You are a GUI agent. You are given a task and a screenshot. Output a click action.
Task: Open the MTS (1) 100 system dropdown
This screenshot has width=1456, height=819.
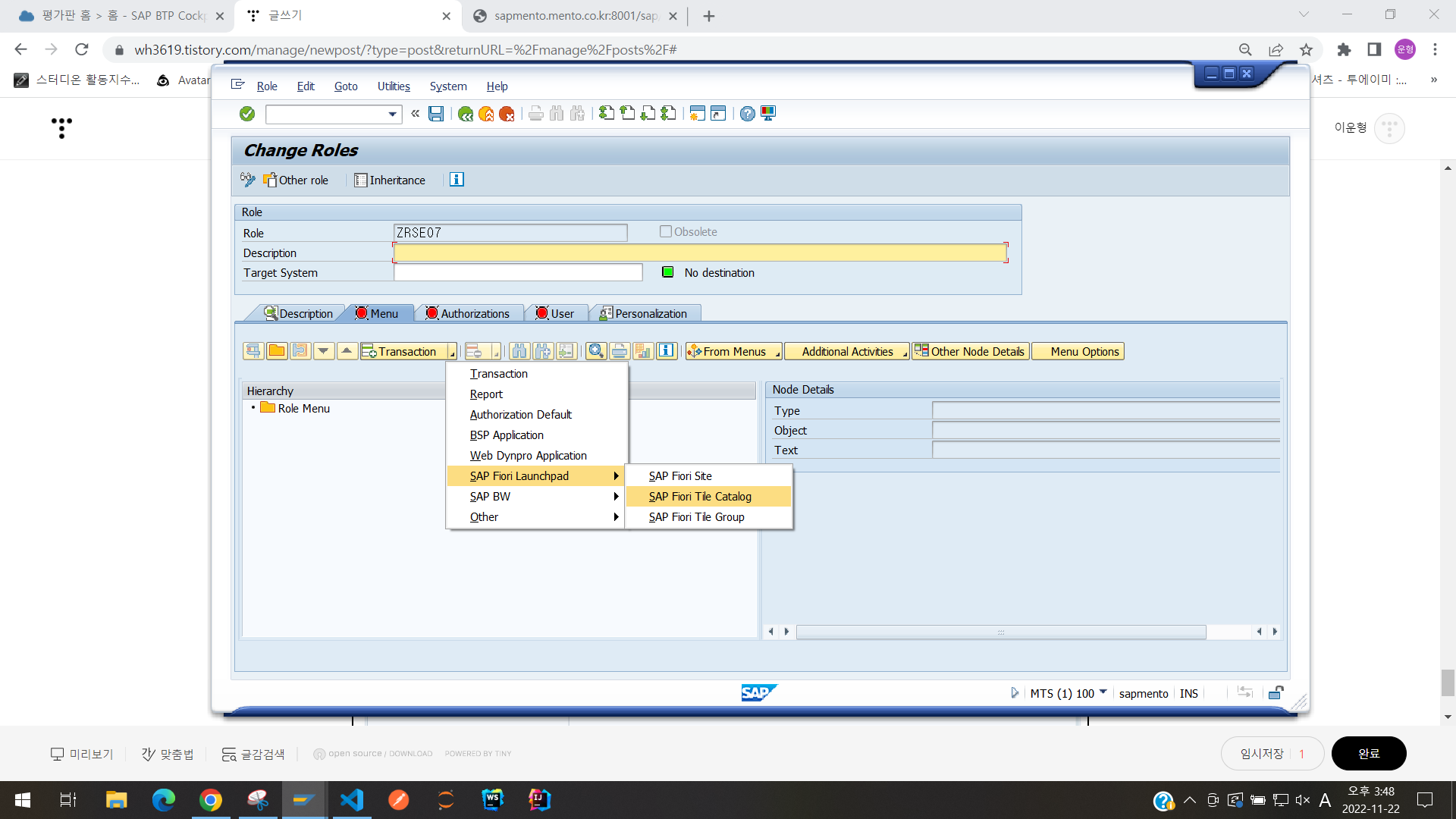1103,692
